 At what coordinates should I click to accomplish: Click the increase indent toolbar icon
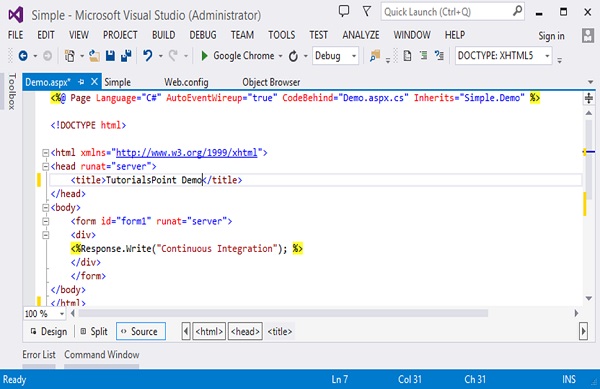pos(423,56)
